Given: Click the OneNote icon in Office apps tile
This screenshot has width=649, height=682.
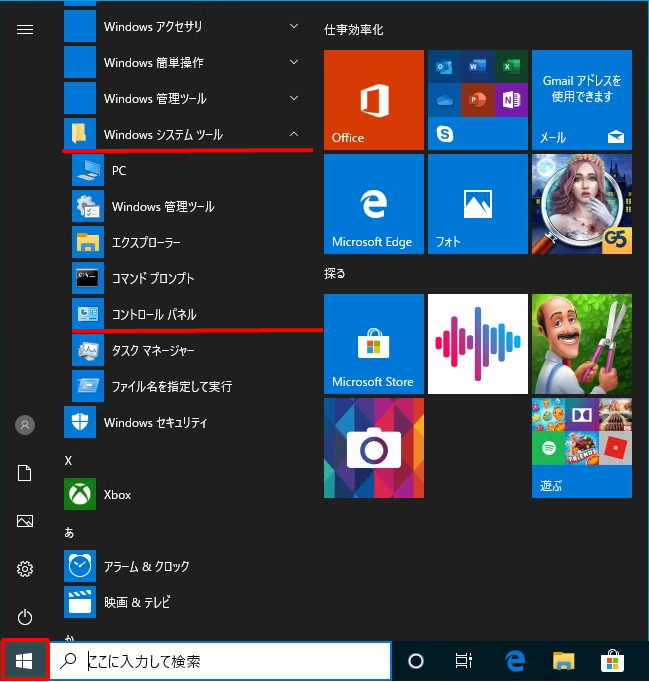Looking at the screenshot, I should 512,100.
